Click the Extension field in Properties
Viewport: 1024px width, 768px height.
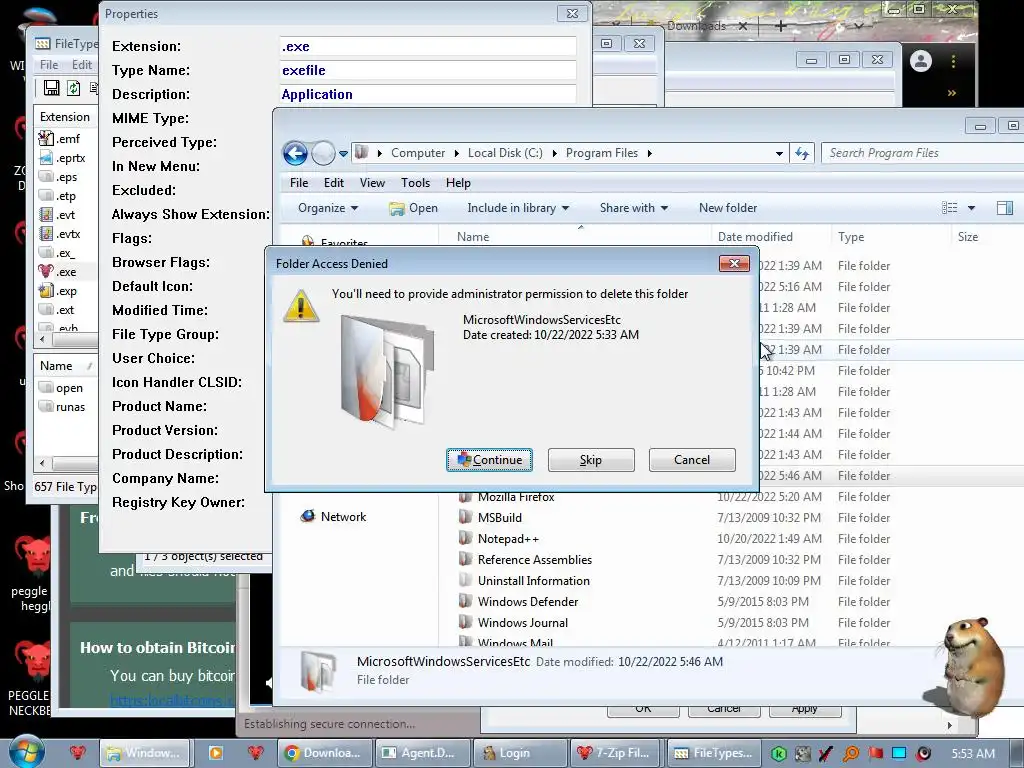[x=428, y=46]
